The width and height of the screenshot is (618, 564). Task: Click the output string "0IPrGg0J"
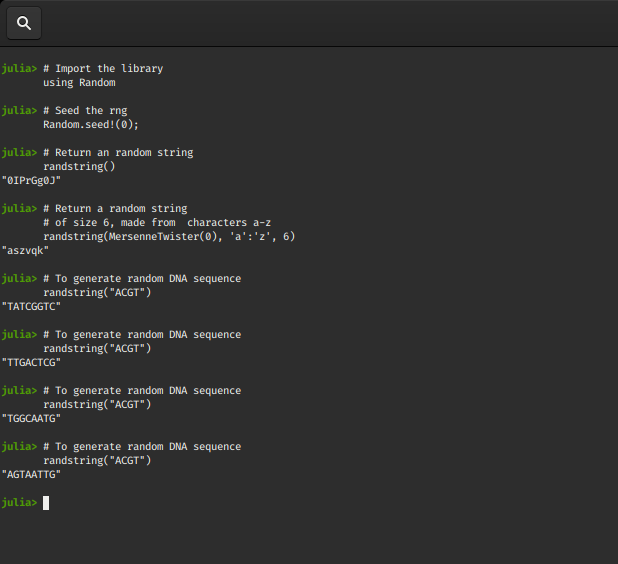(x=32, y=181)
